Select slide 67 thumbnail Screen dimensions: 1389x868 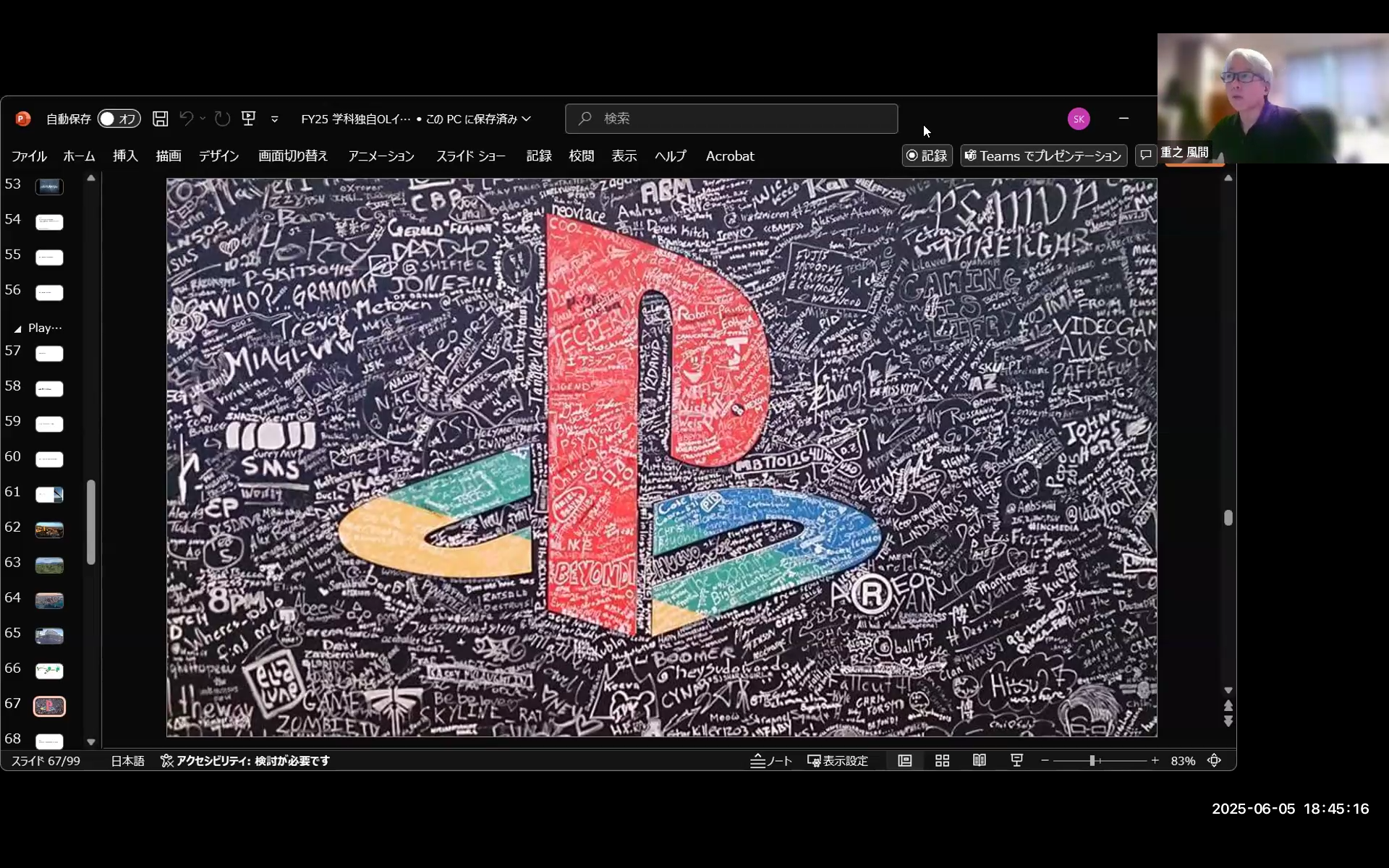[x=49, y=706]
